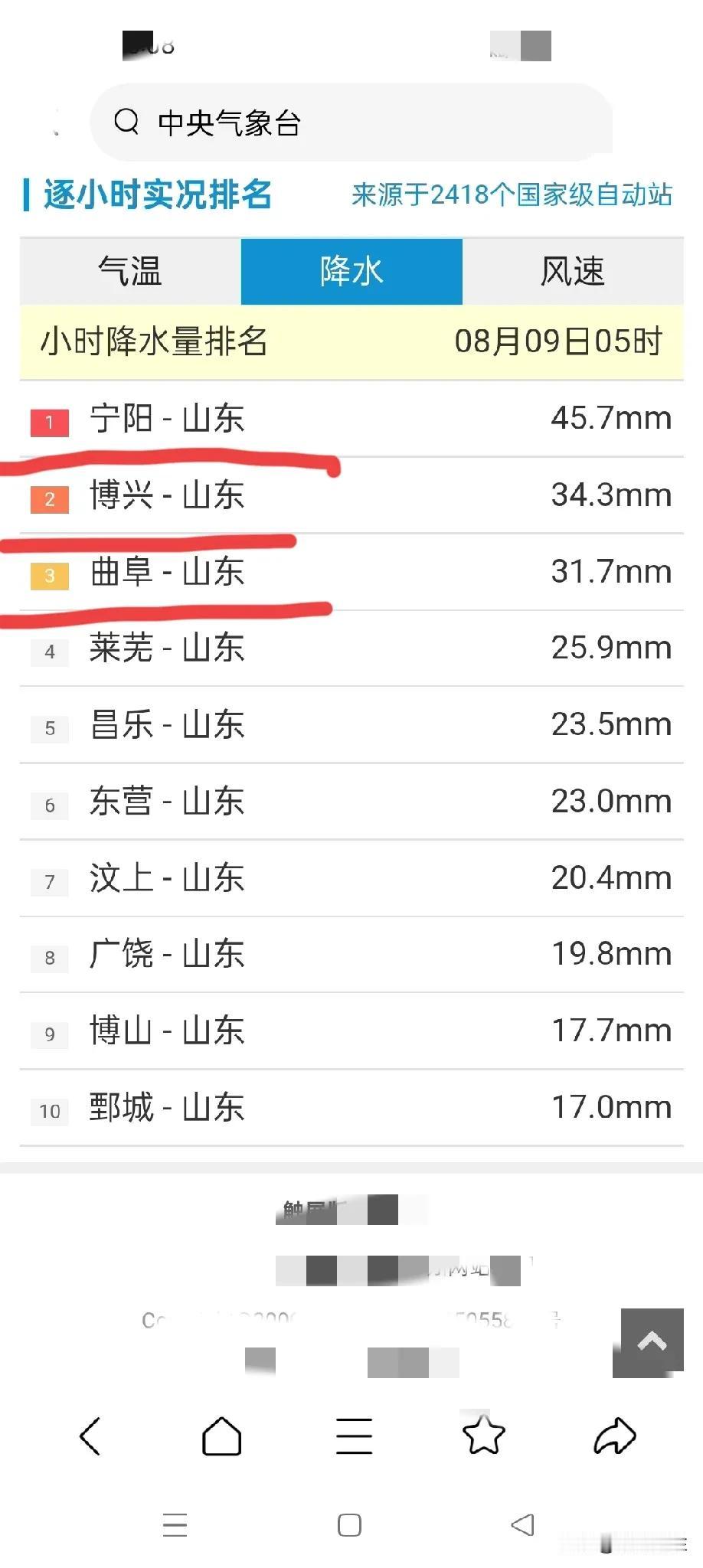Open the 博兴 - 山东 ranking row
This screenshot has width=703, height=1568.
tap(351, 495)
